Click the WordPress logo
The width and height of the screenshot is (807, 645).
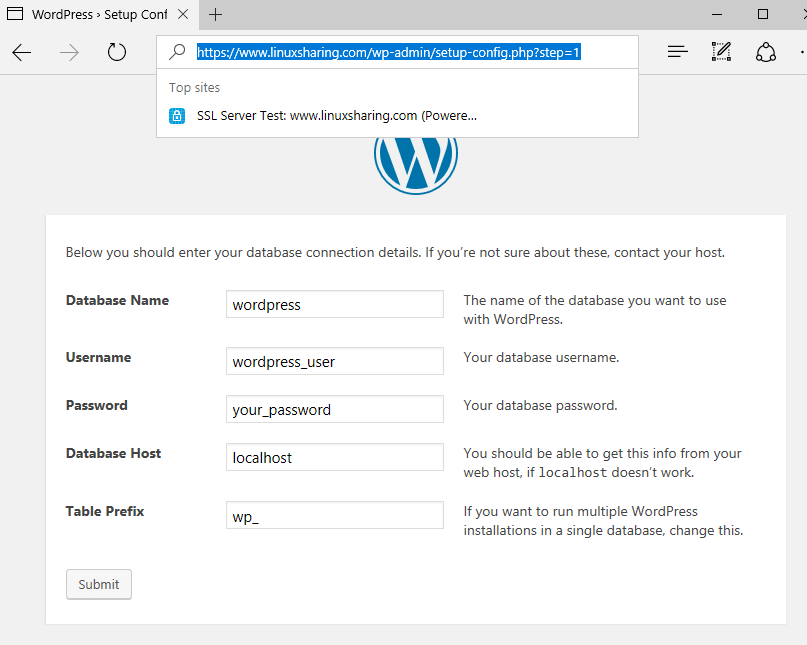coord(415,160)
